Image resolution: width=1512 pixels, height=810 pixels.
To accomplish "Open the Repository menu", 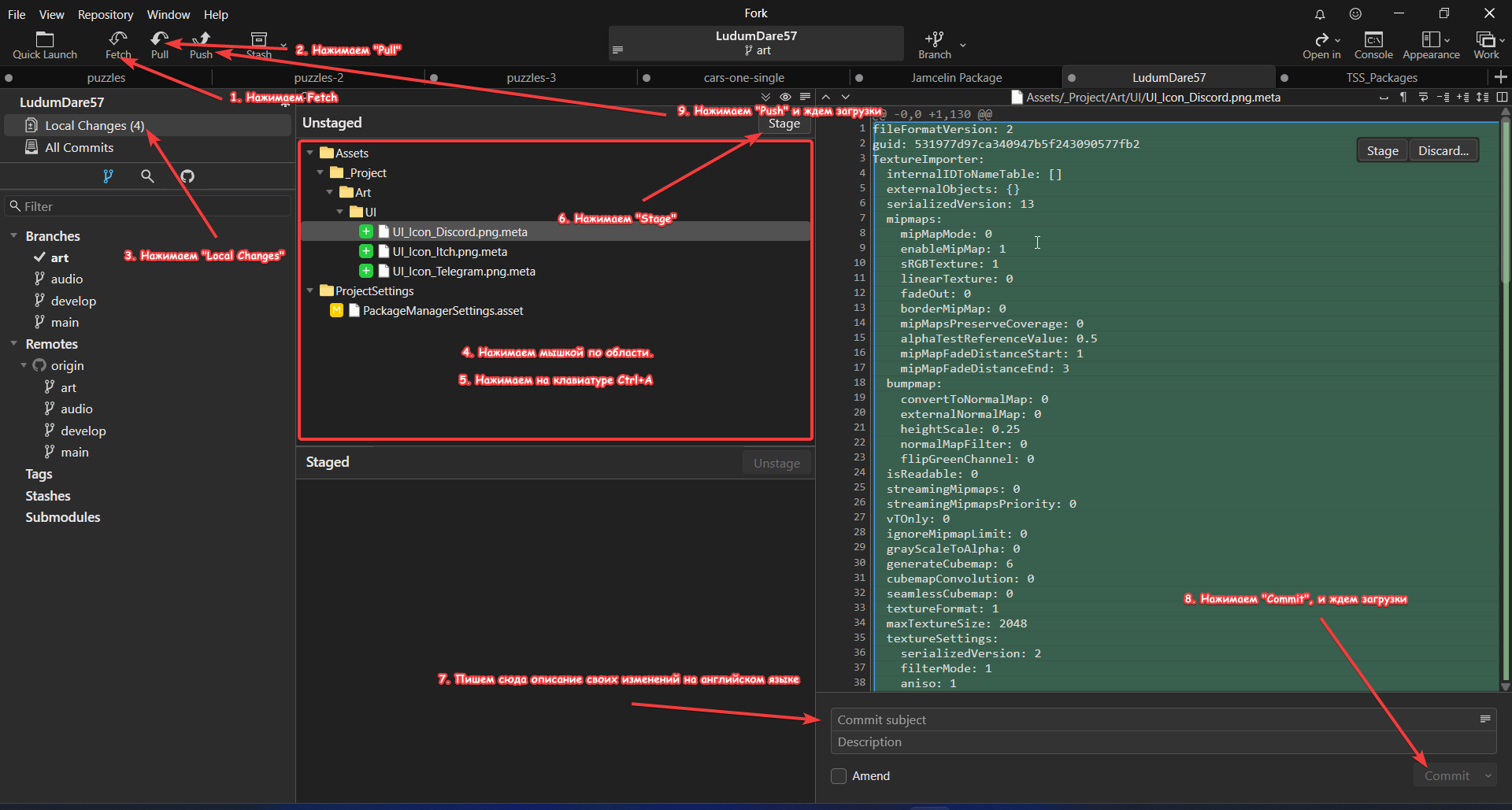I will 105,14.
